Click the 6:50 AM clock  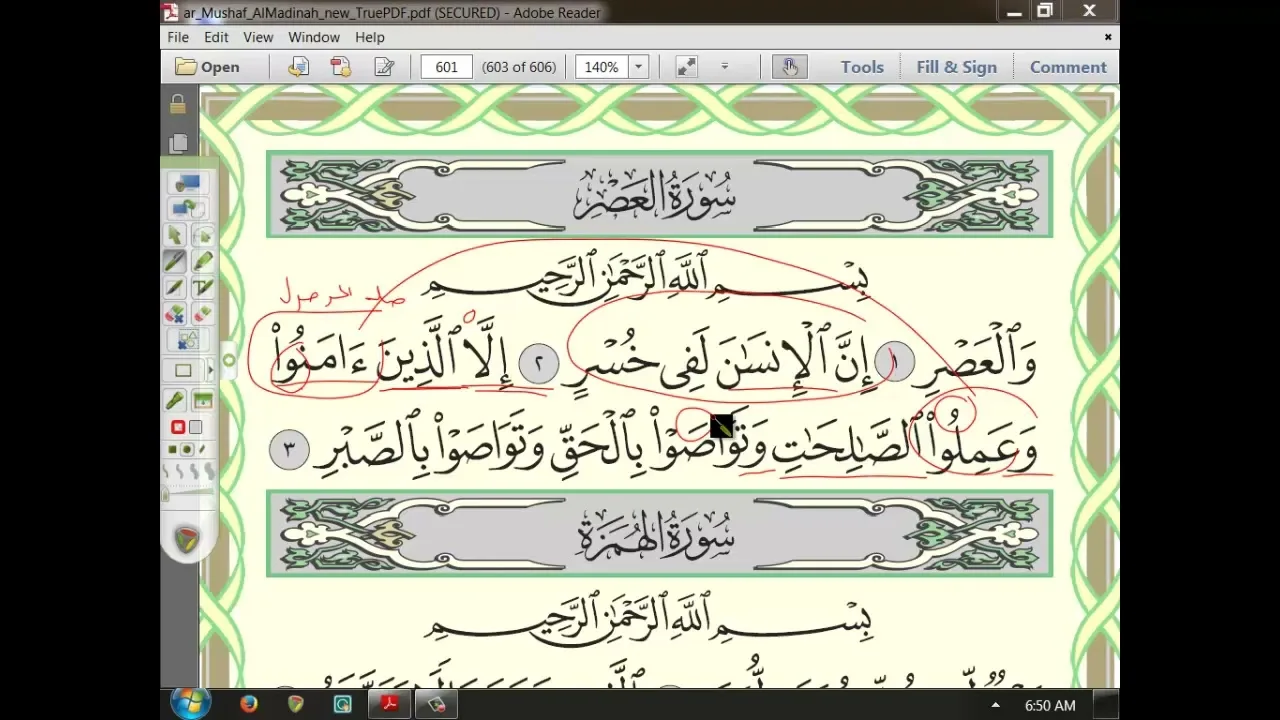click(1050, 705)
